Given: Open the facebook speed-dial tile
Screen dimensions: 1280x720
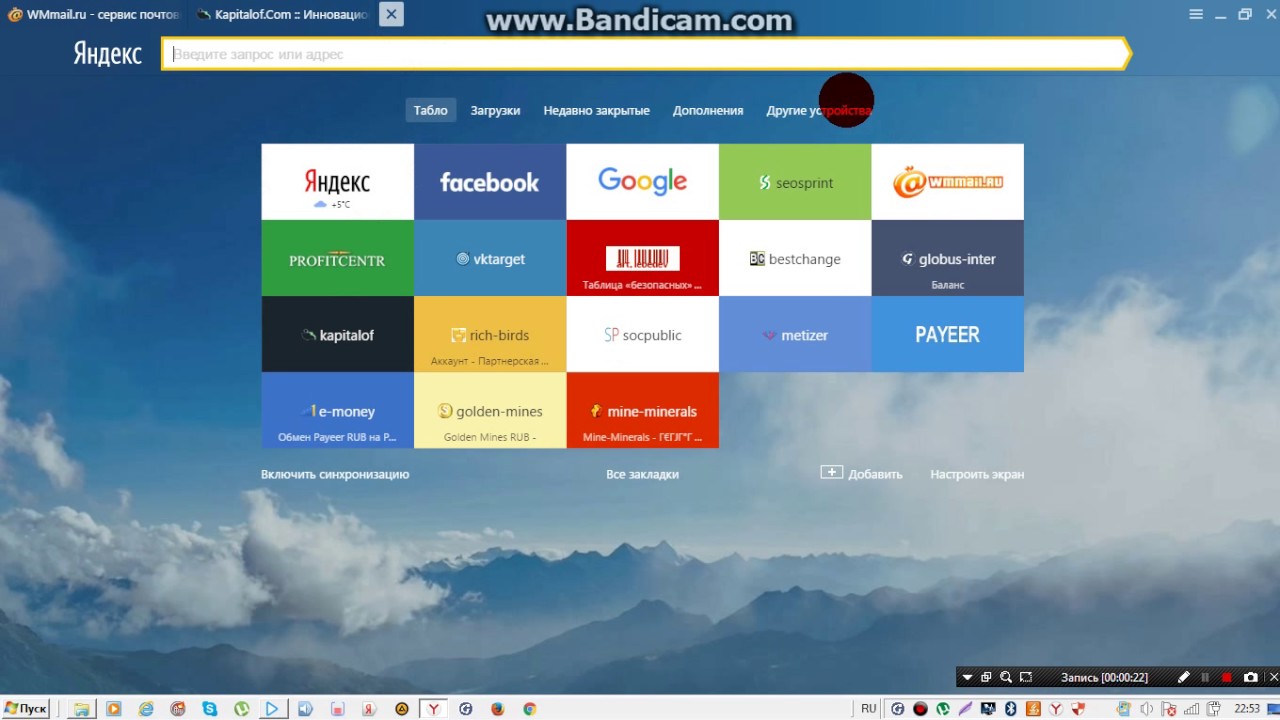Looking at the screenshot, I should coord(490,182).
